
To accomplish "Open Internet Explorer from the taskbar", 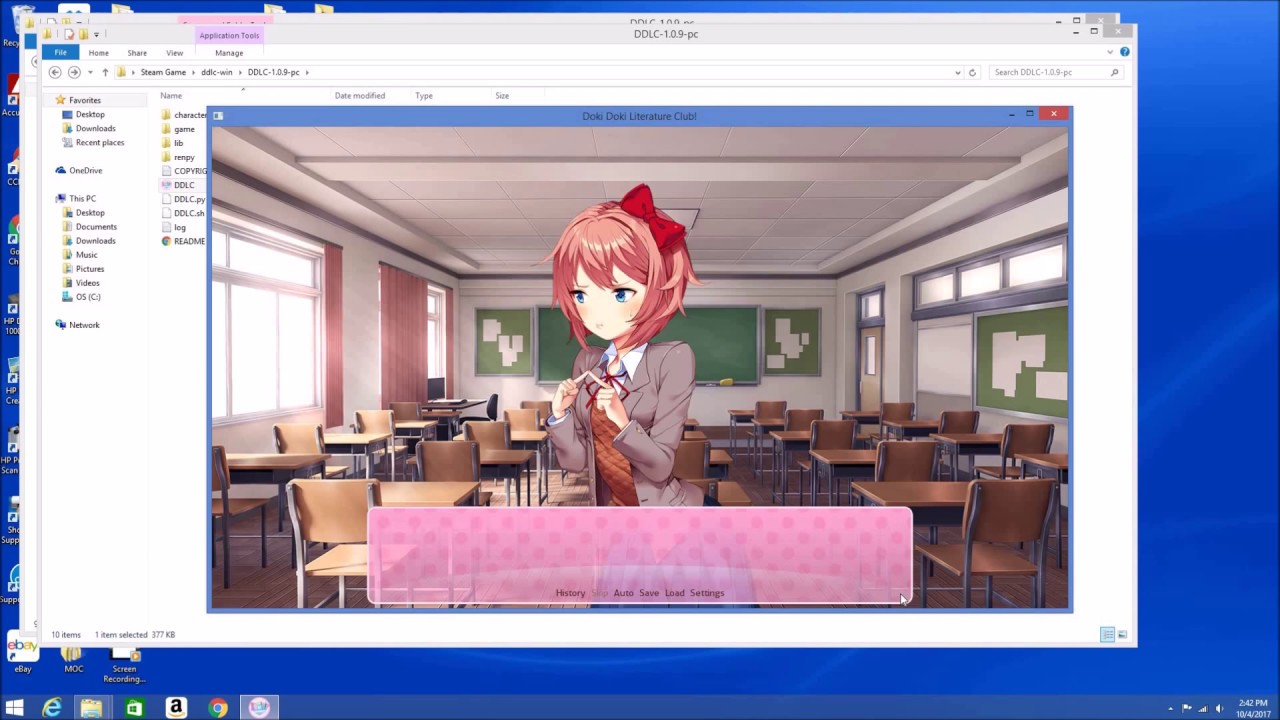I will (x=51, y=708).
